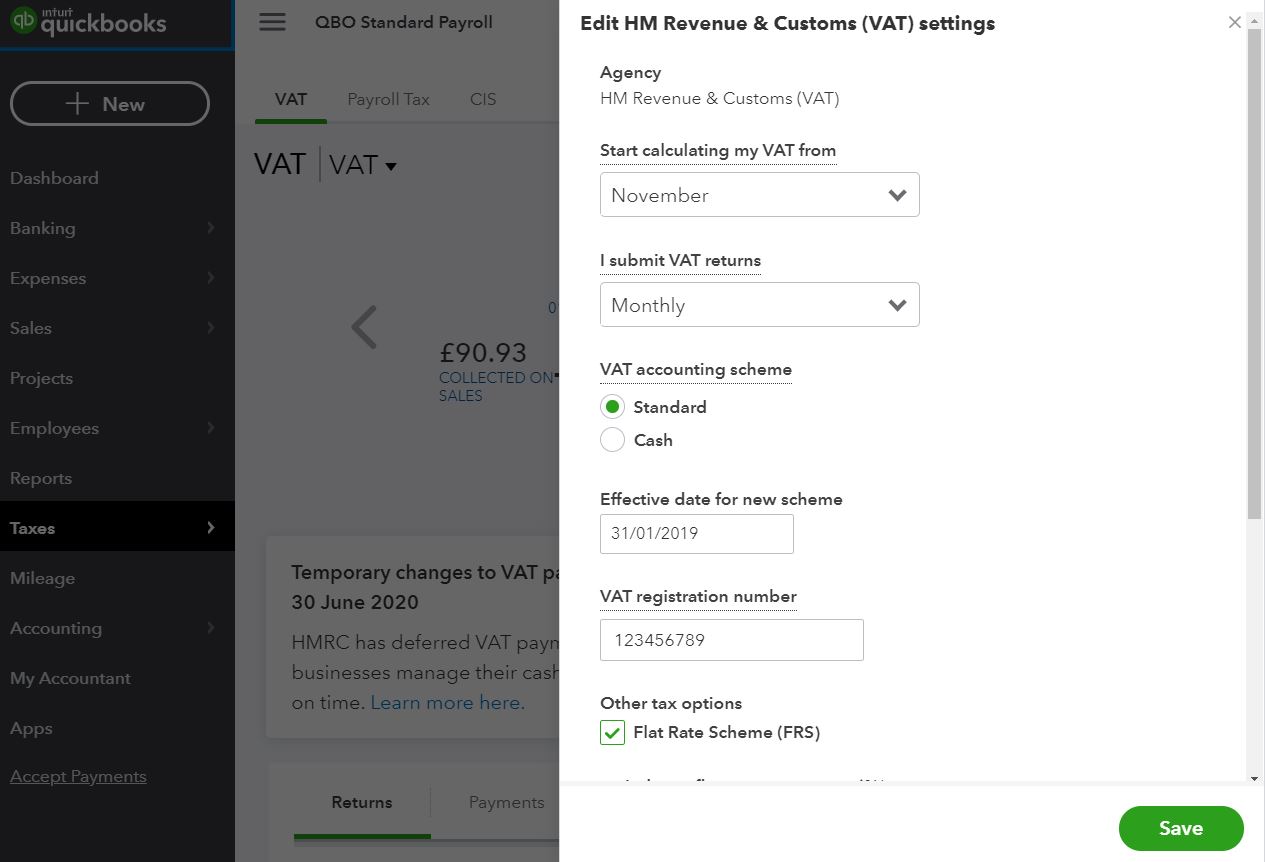Select the Cash VAT accounting scheme

click(612, 440)
